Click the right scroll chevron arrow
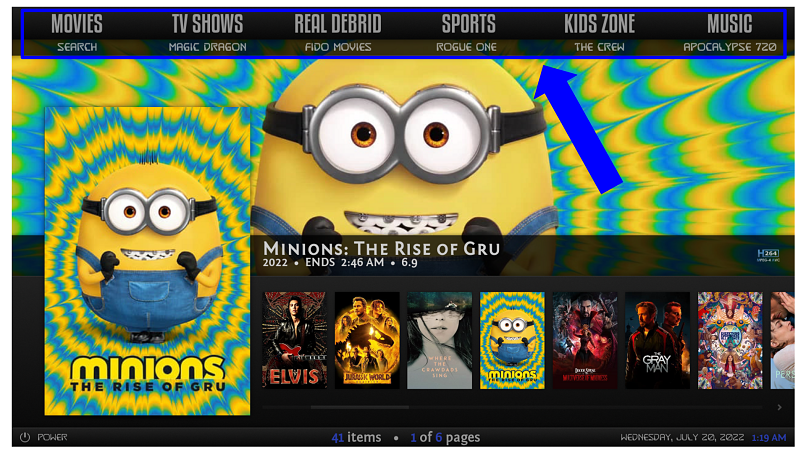 click(779, 407)
